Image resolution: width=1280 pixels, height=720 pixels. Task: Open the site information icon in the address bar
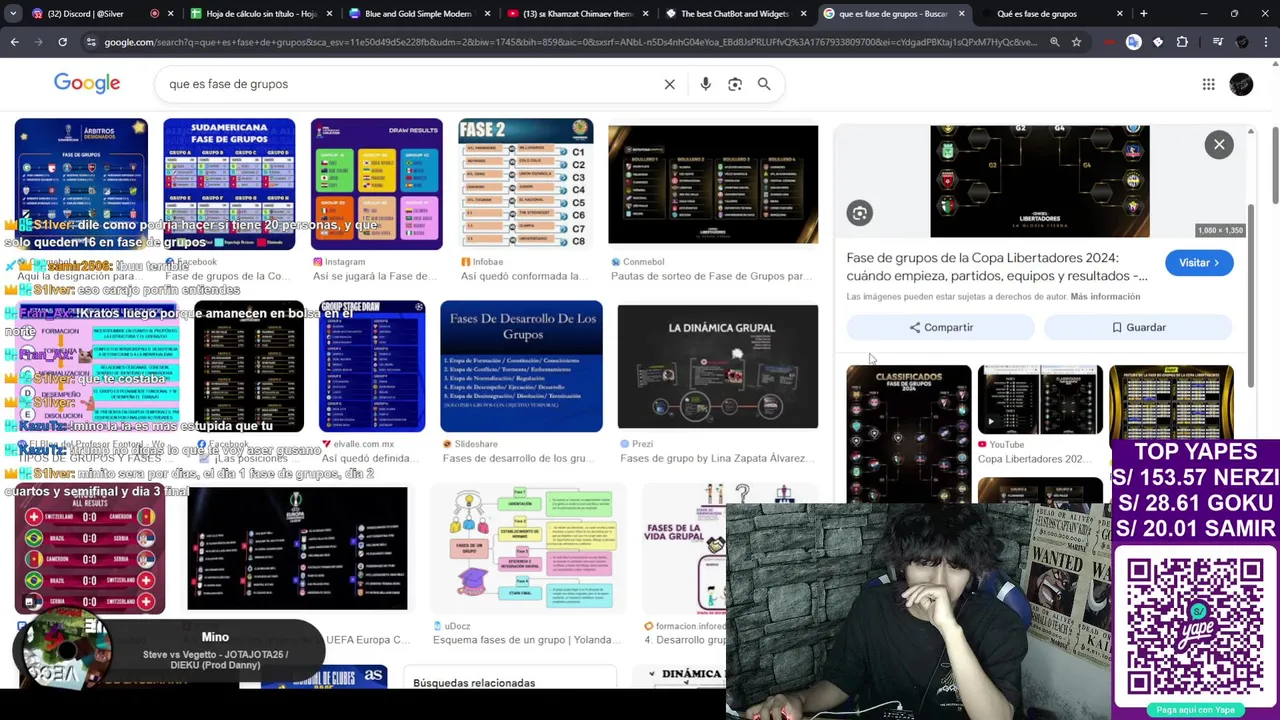[x=91, y=42]
